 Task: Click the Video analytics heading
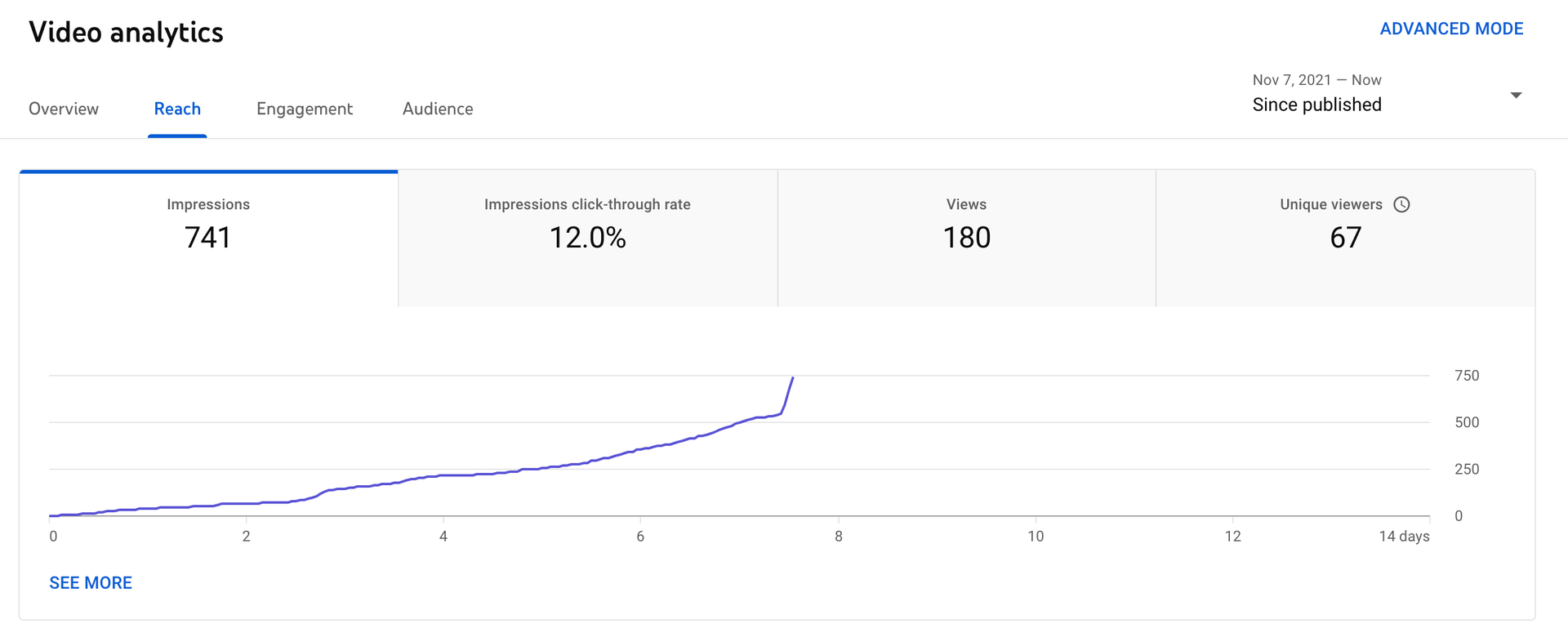click(126, 32)
